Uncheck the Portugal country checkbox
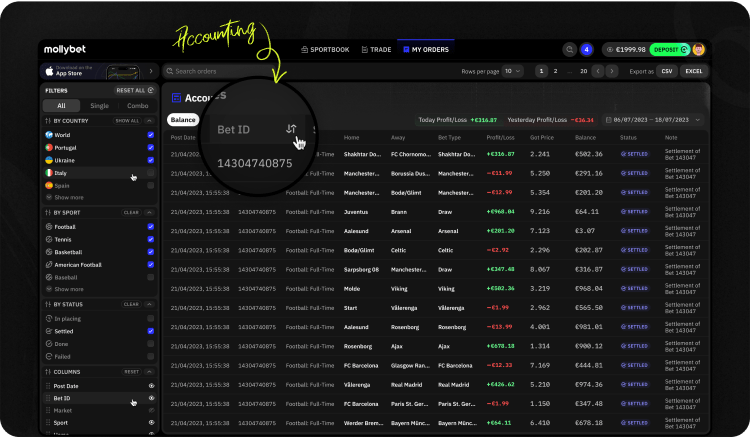 coord(151,146)
